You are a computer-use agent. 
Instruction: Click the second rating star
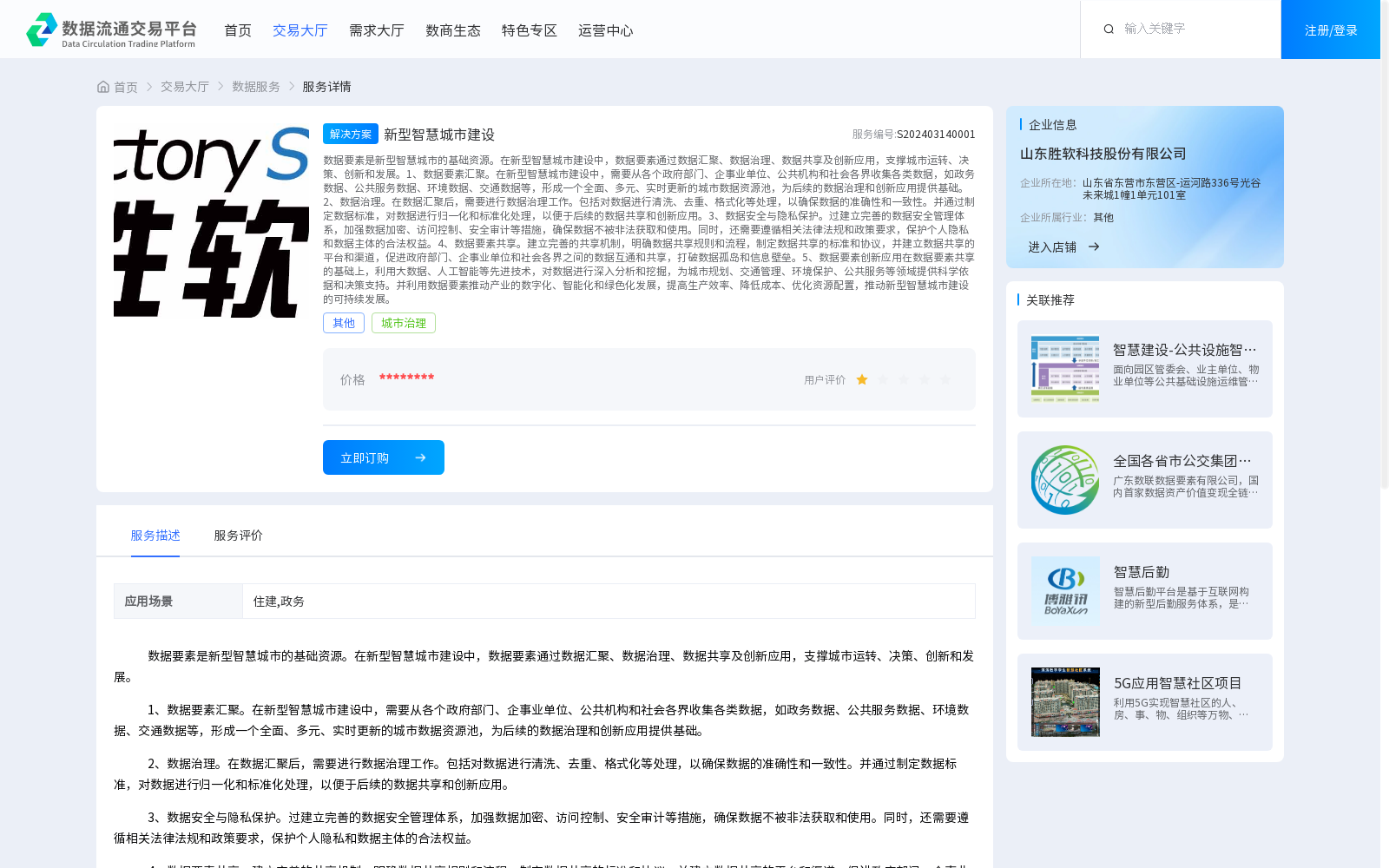883,379
